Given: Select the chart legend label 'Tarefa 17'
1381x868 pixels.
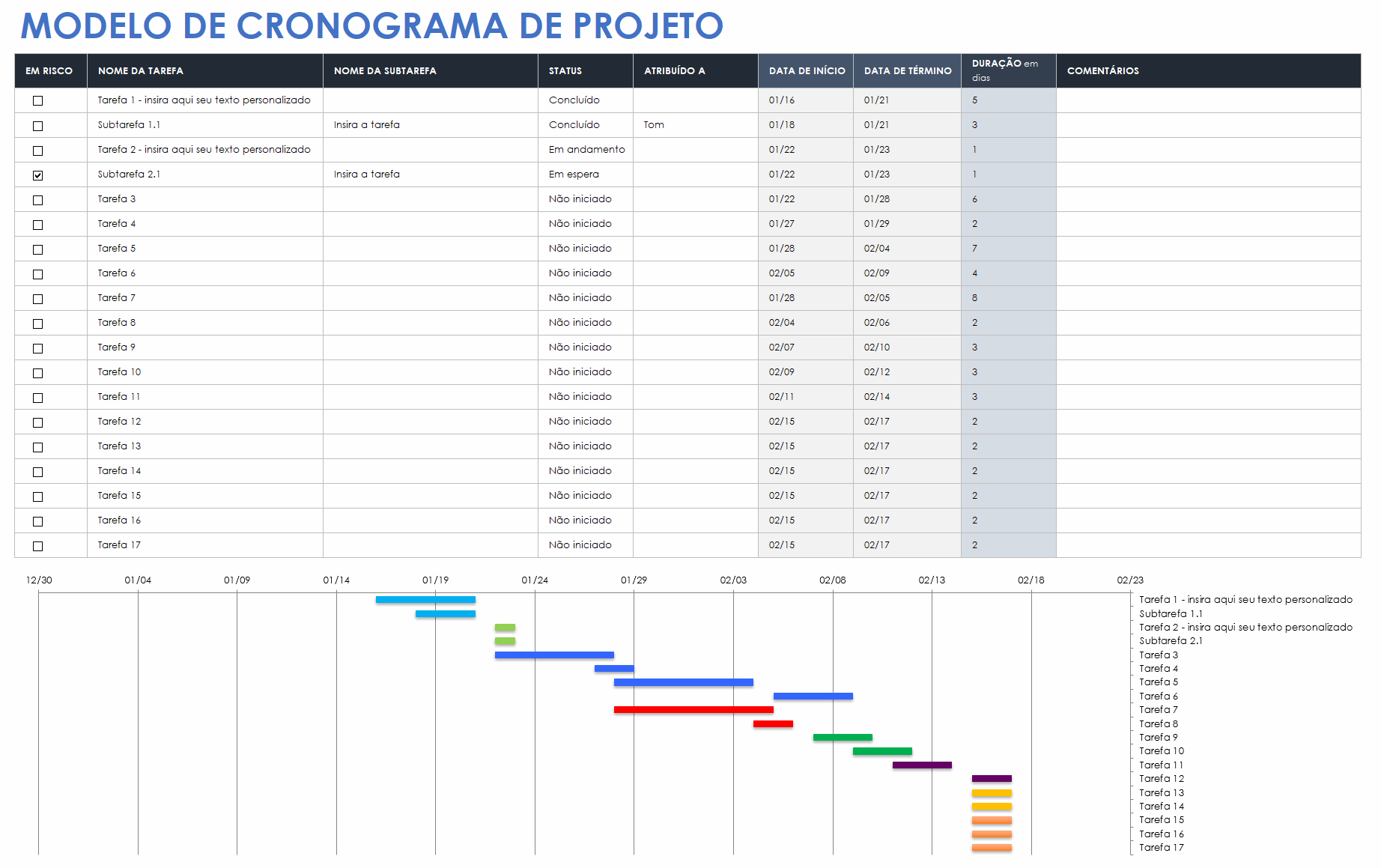Looking at the screenshot, I should 1162,848.
